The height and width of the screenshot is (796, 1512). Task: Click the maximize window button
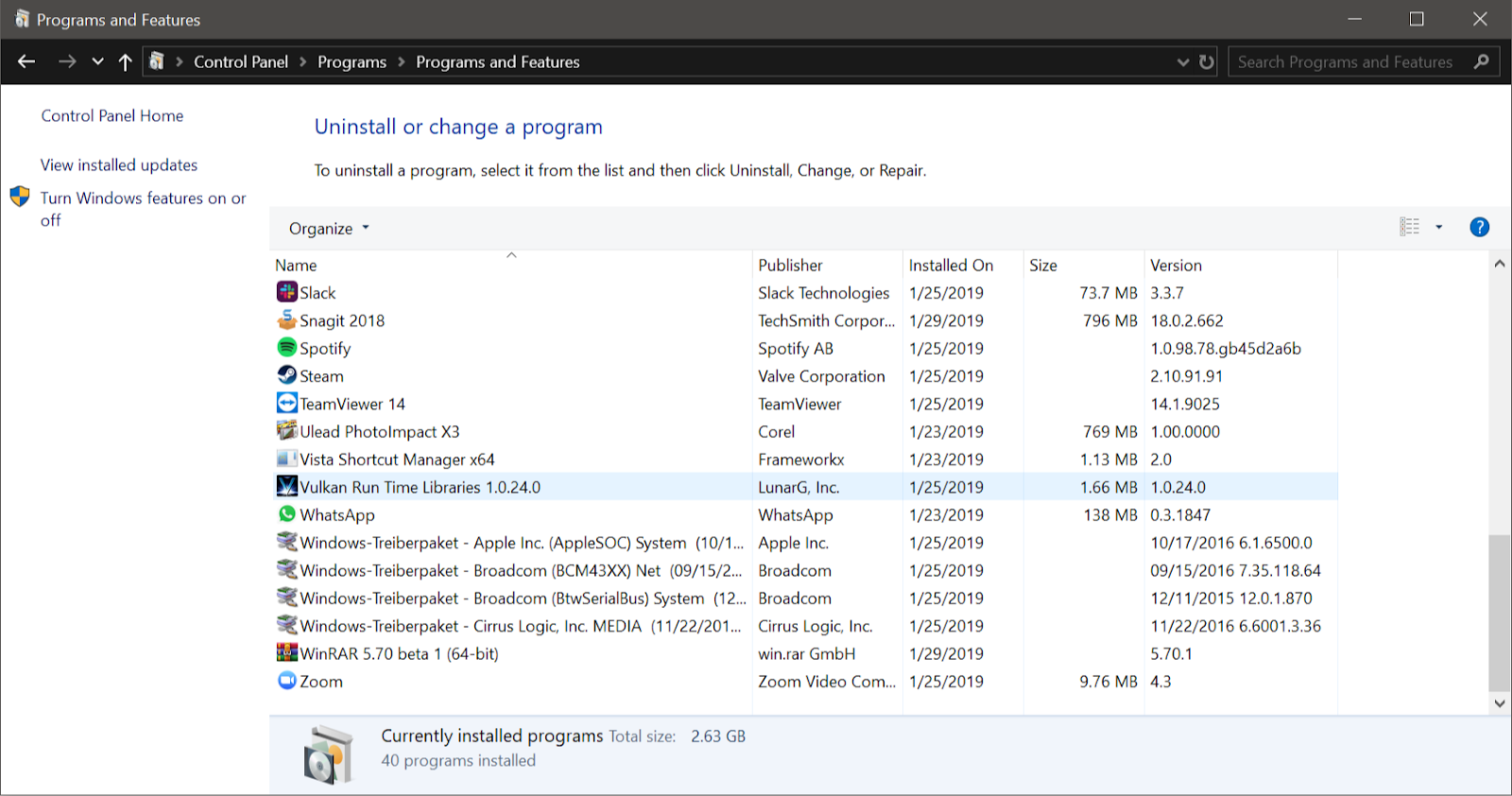(x=1417, y=19)
